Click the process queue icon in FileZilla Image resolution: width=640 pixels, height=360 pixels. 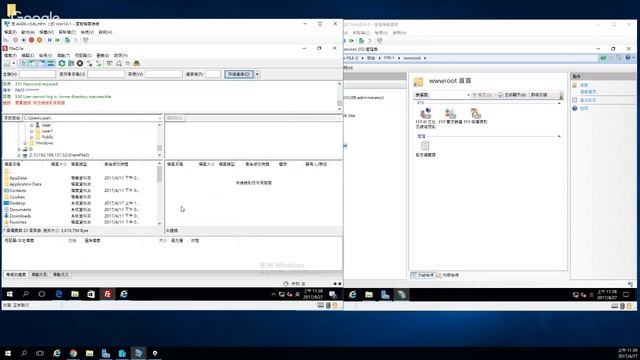point(71,64)
